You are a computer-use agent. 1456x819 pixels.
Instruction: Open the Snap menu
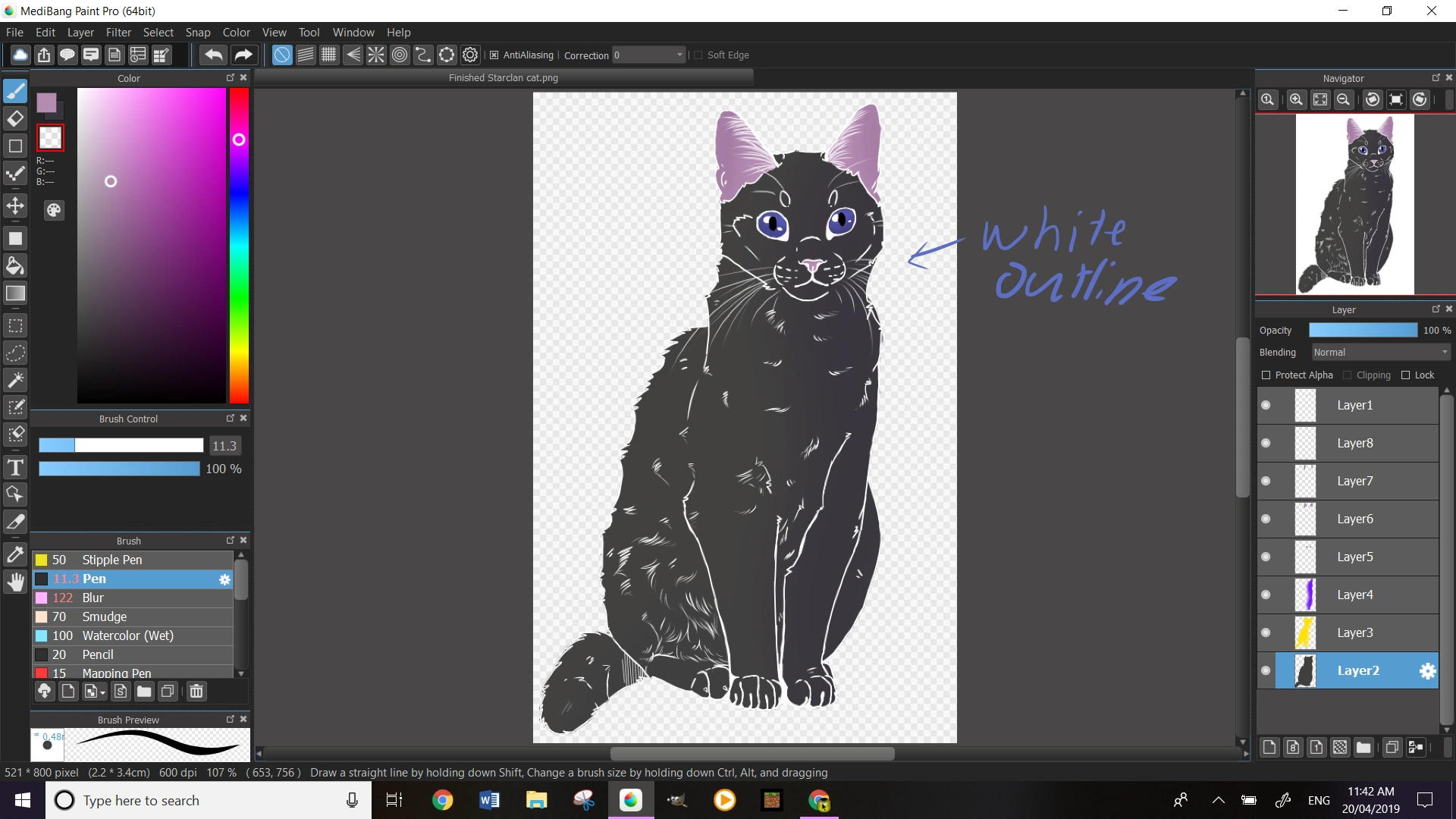pyautogui.click(x=198, y=33)
